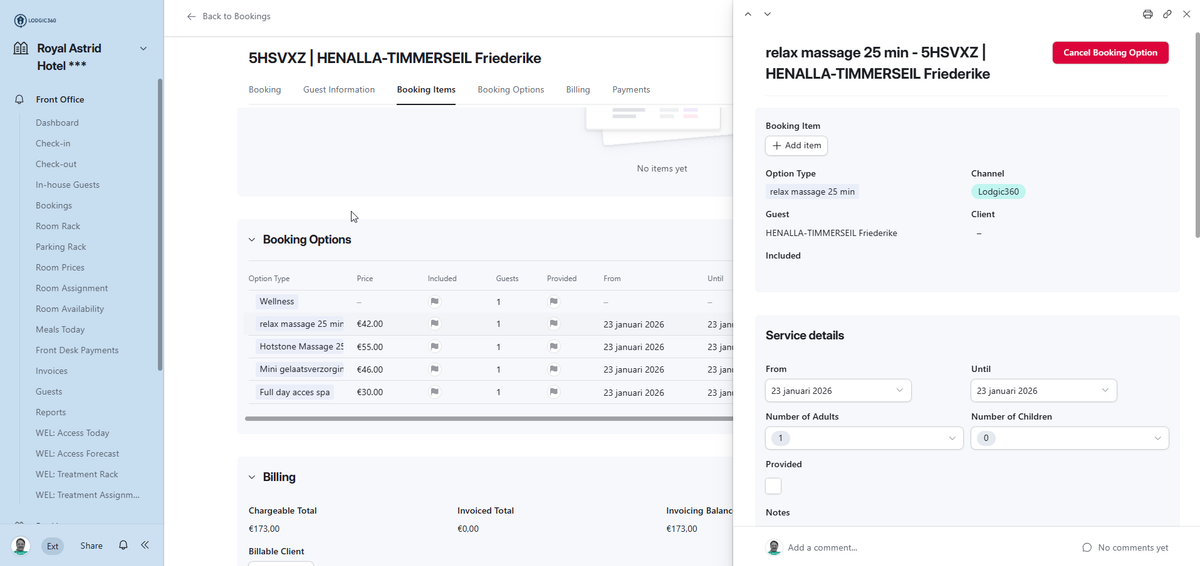Click Provided flag for relax massage row
1200x566 pixels.
click(x=554, y=324)
